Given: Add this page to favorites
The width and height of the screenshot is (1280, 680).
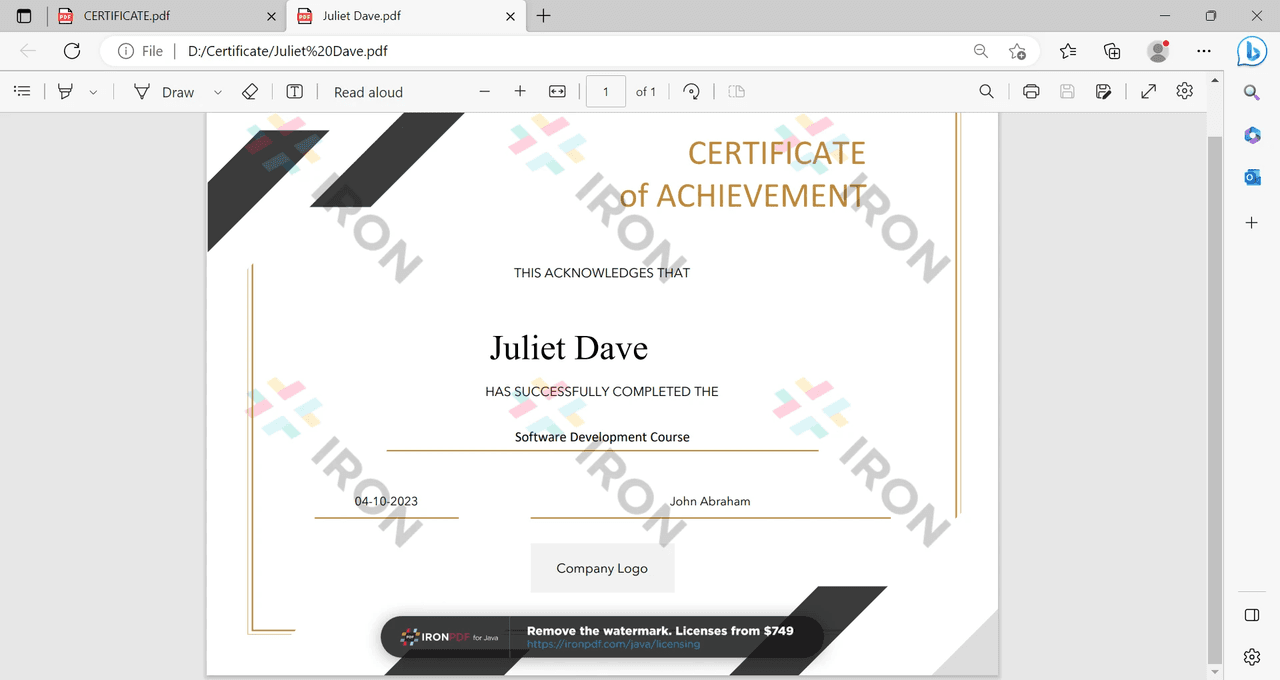Looking at the screenshot, I should 1017,51.
